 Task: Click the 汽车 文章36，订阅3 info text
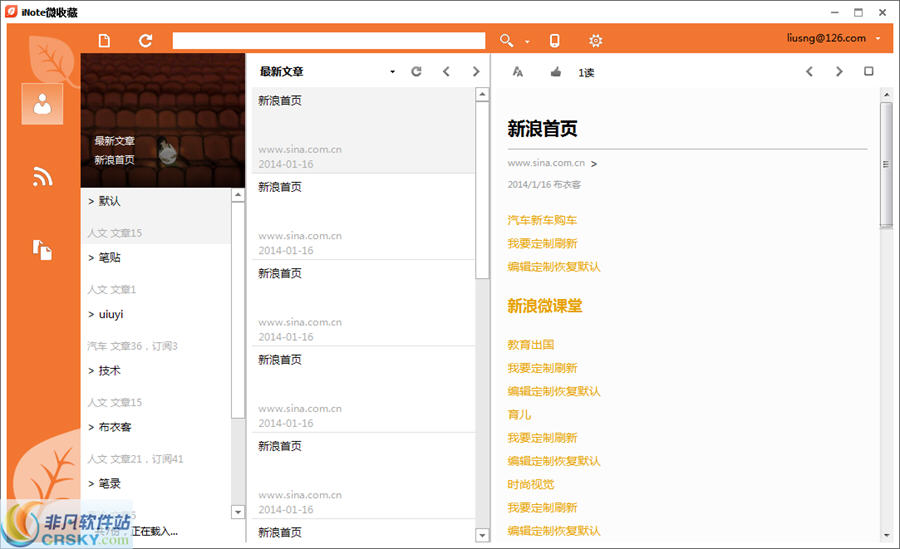point(133,346)
